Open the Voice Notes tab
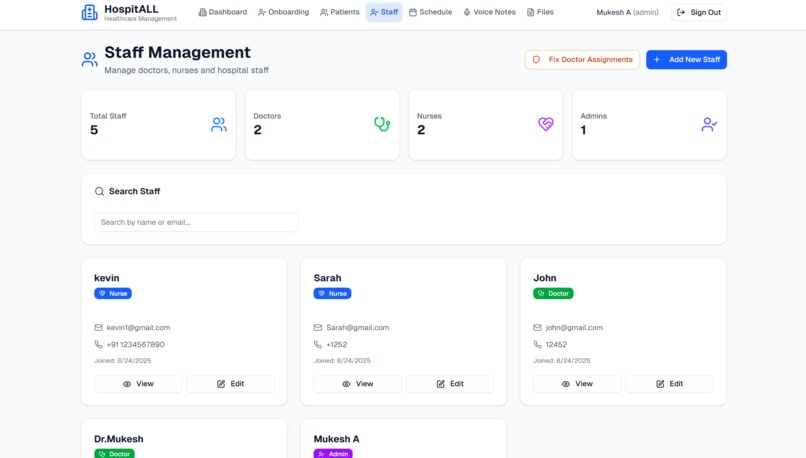 click(489, 12)
